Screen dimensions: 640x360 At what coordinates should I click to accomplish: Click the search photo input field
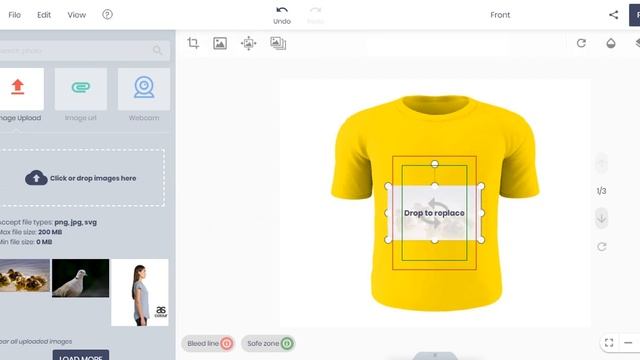84,51
